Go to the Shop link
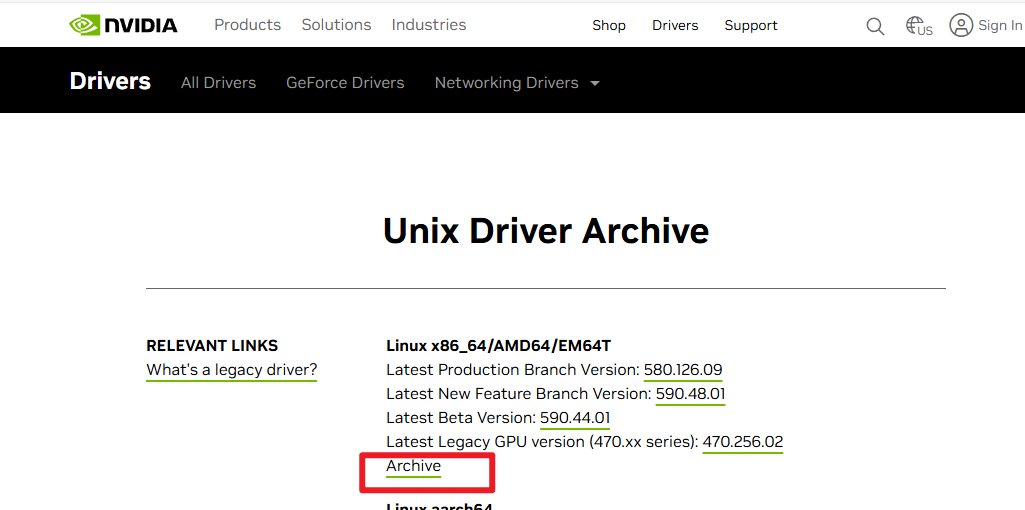This screenshot has width=1025, height=510. point(609,26)
